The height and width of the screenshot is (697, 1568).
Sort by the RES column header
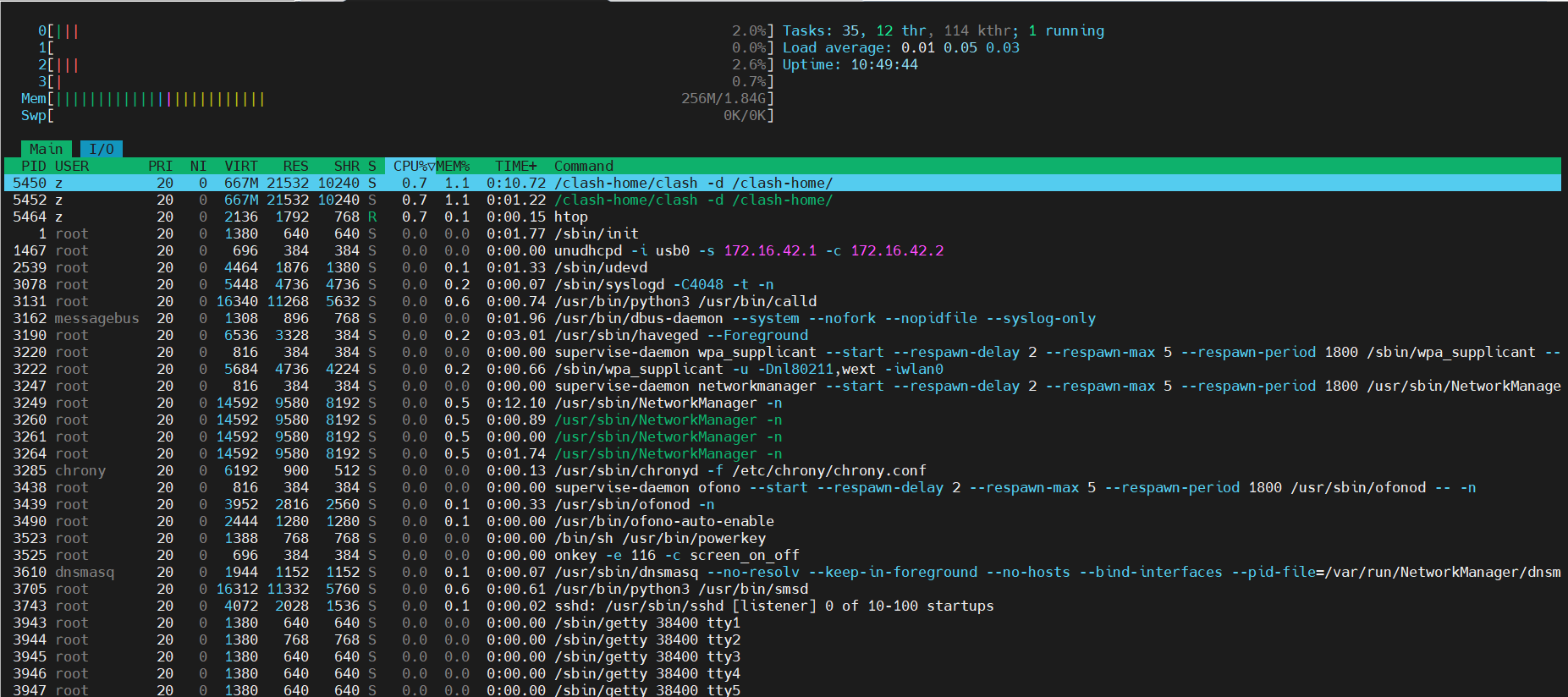(x=296, y=166)
